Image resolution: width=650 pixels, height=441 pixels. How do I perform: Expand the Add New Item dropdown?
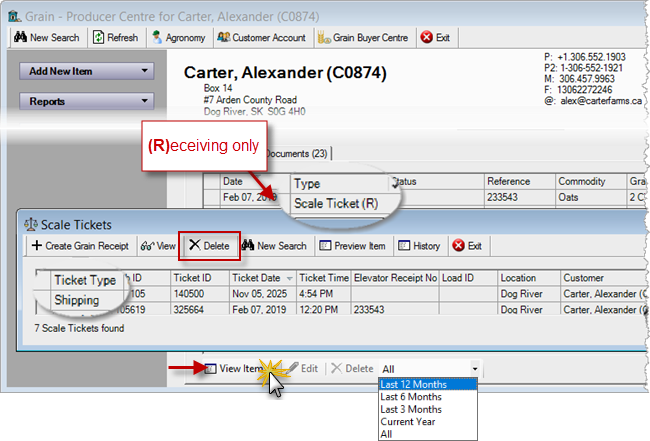pos(87,71)
